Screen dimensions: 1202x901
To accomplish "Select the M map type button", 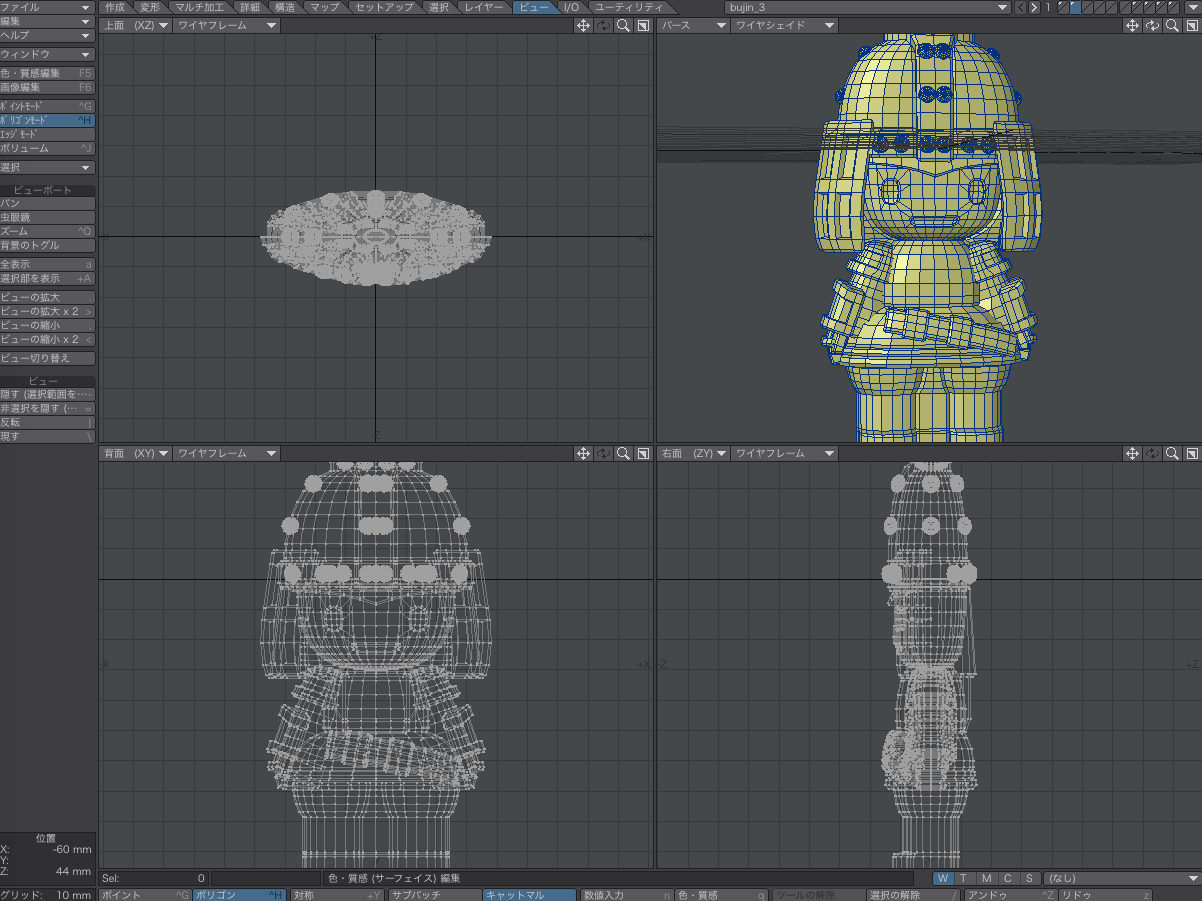I will coord(986,878).
